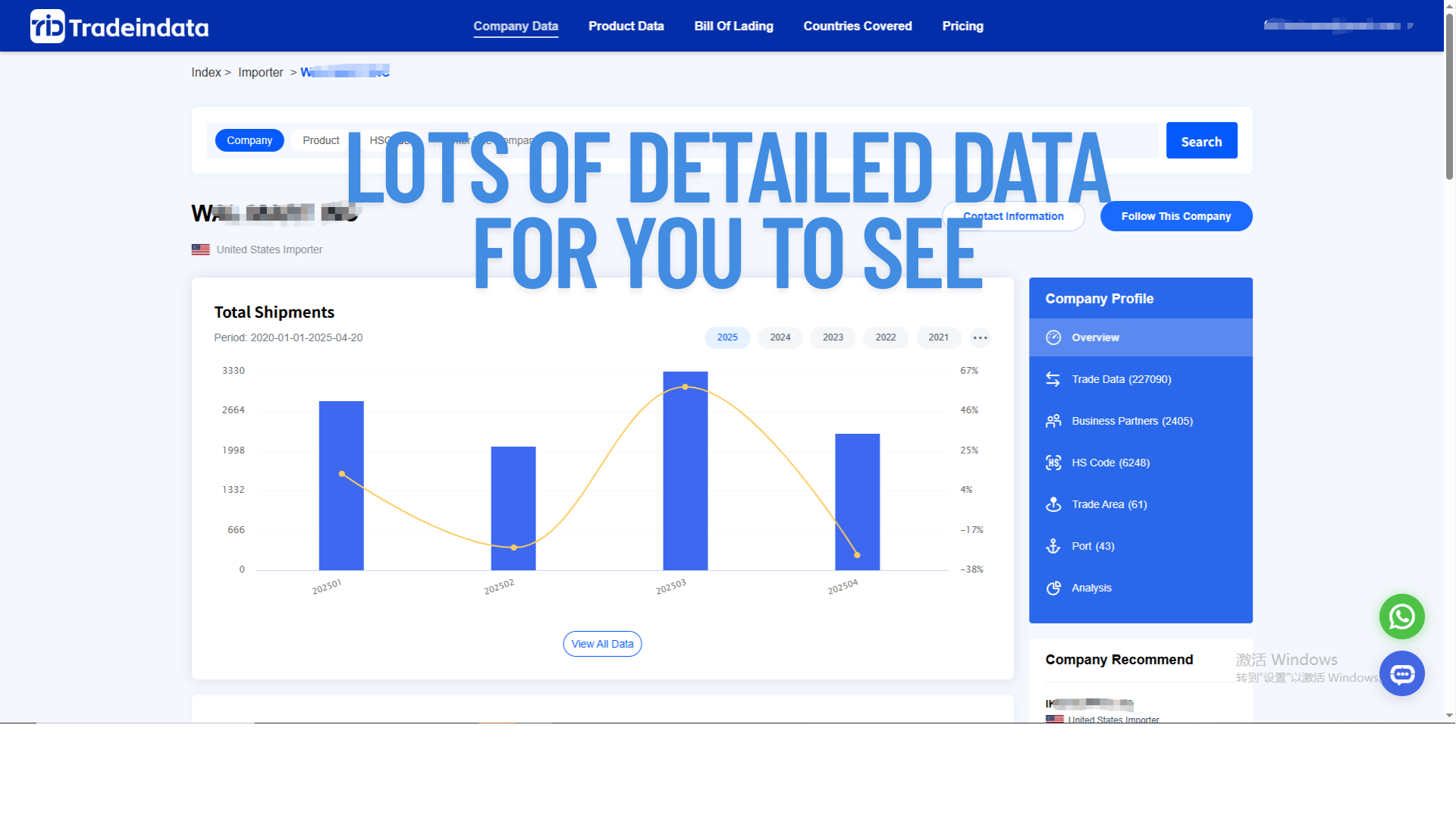Click Follow This Company
This screenshot has width=1456, height=819.
pos(1175,215)
